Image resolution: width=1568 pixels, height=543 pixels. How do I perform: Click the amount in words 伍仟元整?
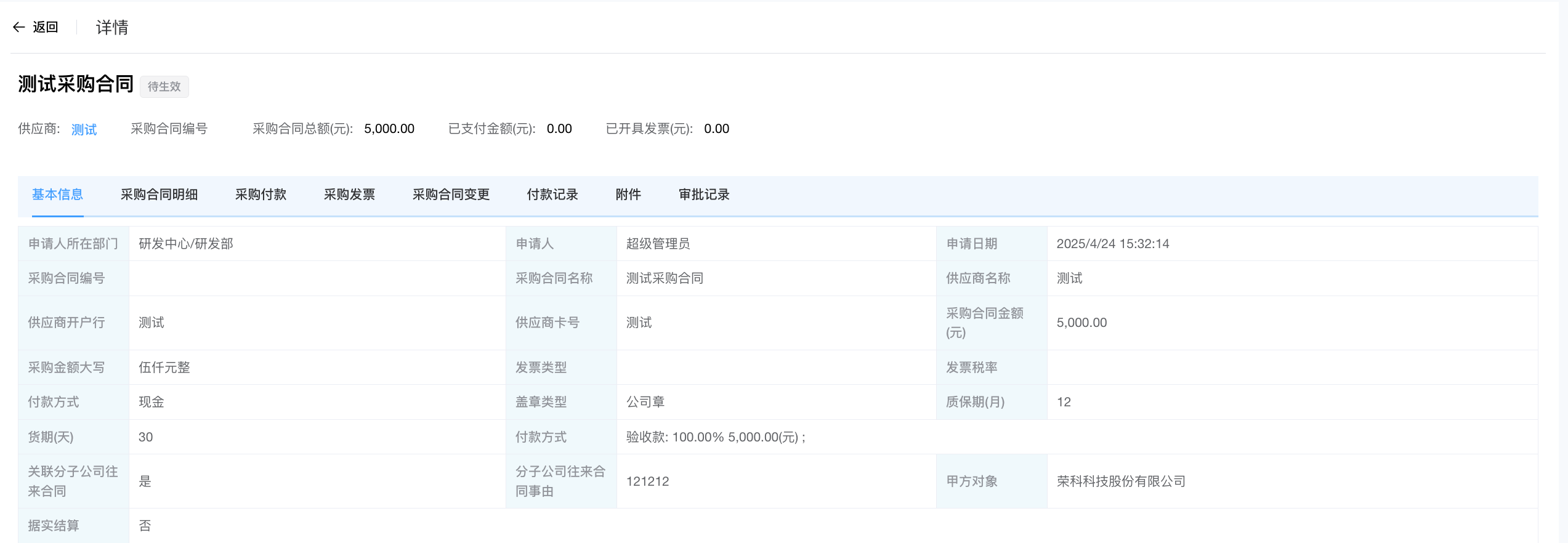click(x=164, y=368)
